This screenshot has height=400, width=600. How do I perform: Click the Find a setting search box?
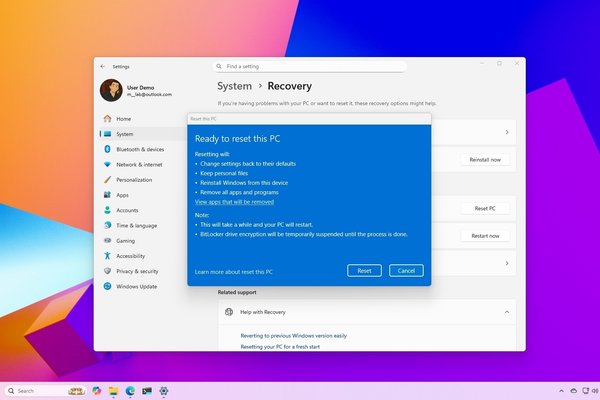tap(310, 66)
